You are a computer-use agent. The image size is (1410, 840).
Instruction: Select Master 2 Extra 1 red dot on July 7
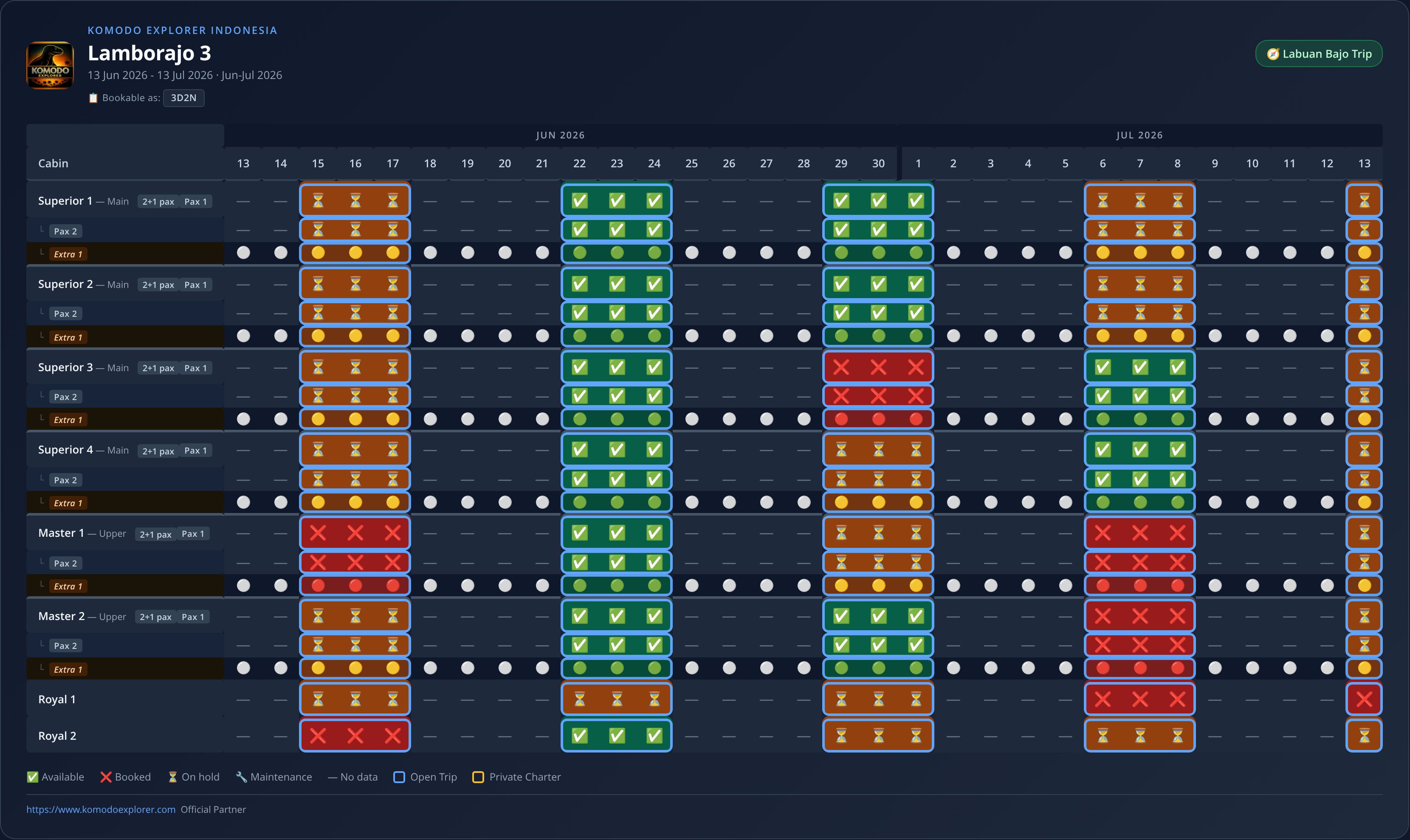1140,668
